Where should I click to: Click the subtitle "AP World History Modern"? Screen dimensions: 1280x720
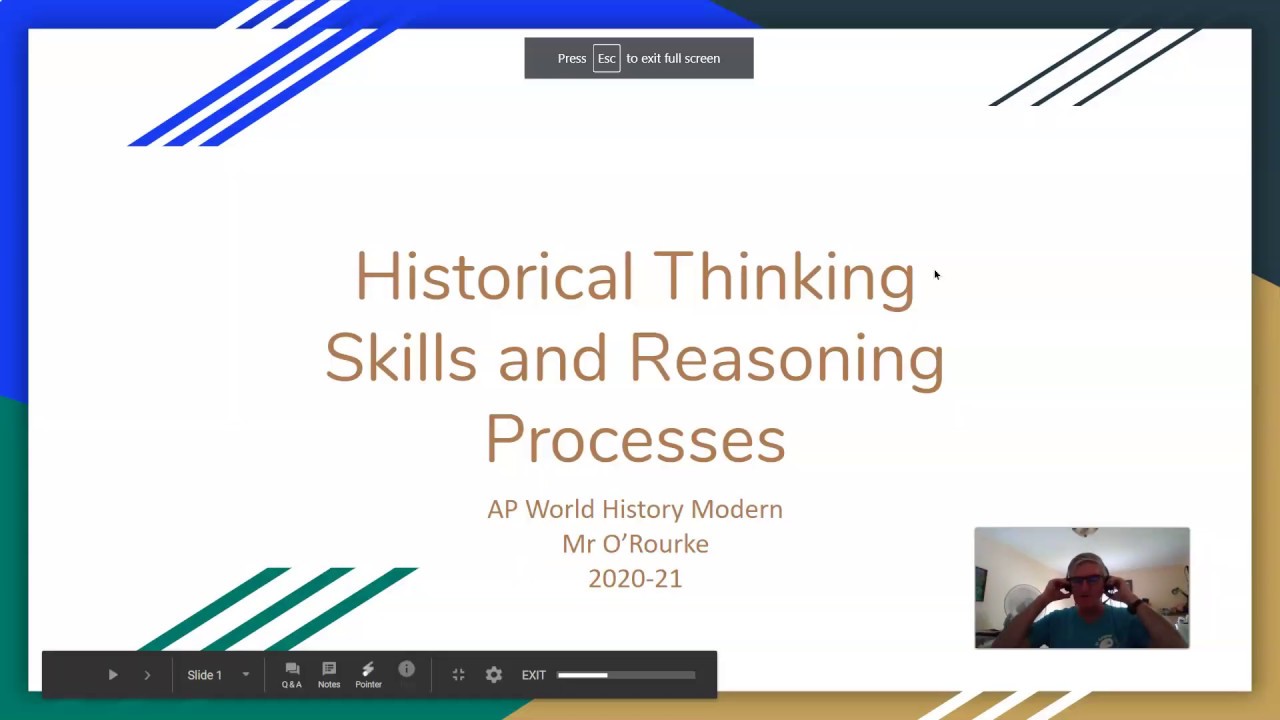[635, 509]
